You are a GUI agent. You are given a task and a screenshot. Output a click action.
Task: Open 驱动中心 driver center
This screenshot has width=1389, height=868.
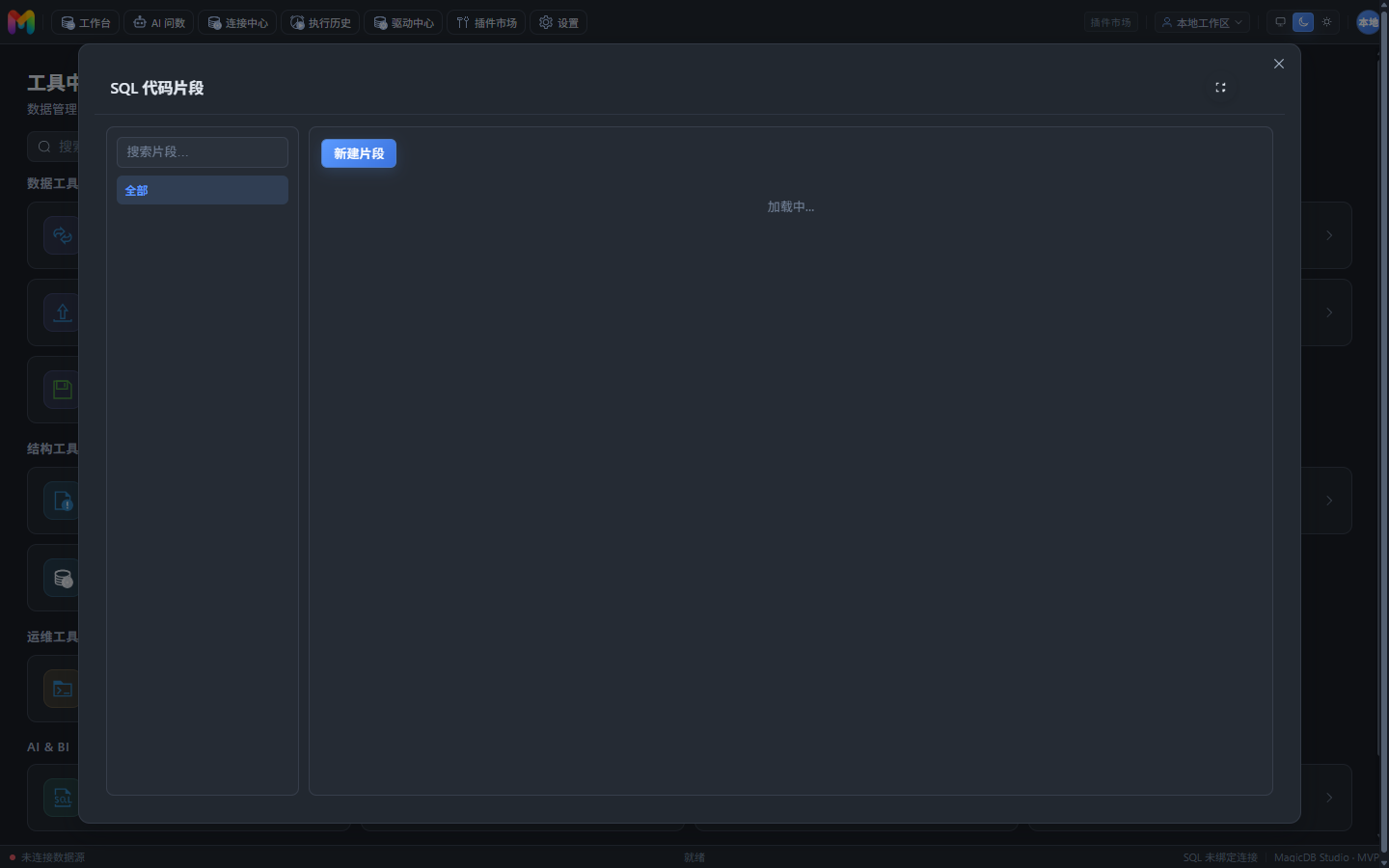pyautogui.click(x=403, y=22)
